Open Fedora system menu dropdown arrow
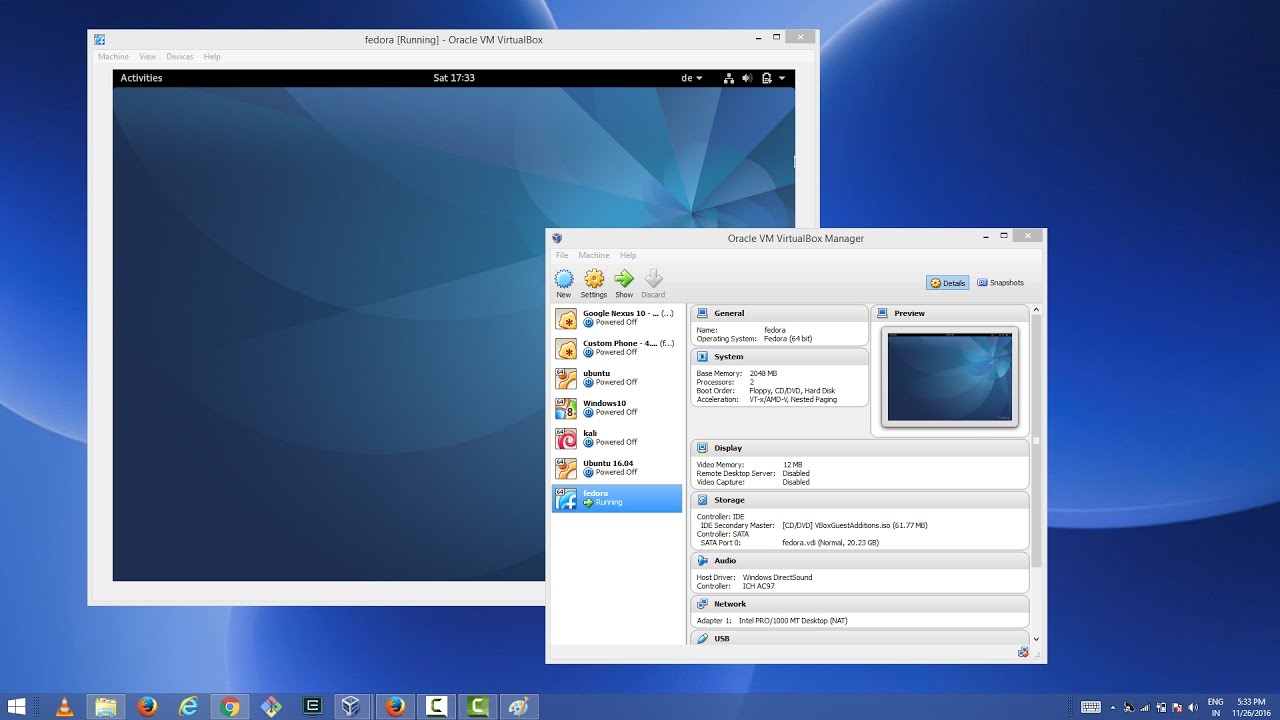This screenshot has height=720, width=1280. [782, 78]
